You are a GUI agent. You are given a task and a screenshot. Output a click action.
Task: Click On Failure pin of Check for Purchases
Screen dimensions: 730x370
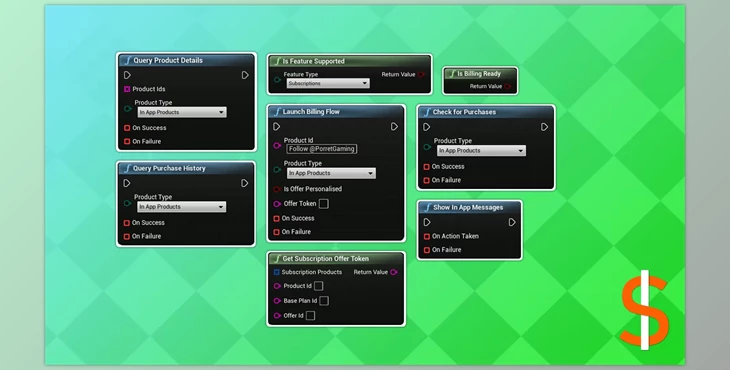pyautogui.click(x=426, y=181)
